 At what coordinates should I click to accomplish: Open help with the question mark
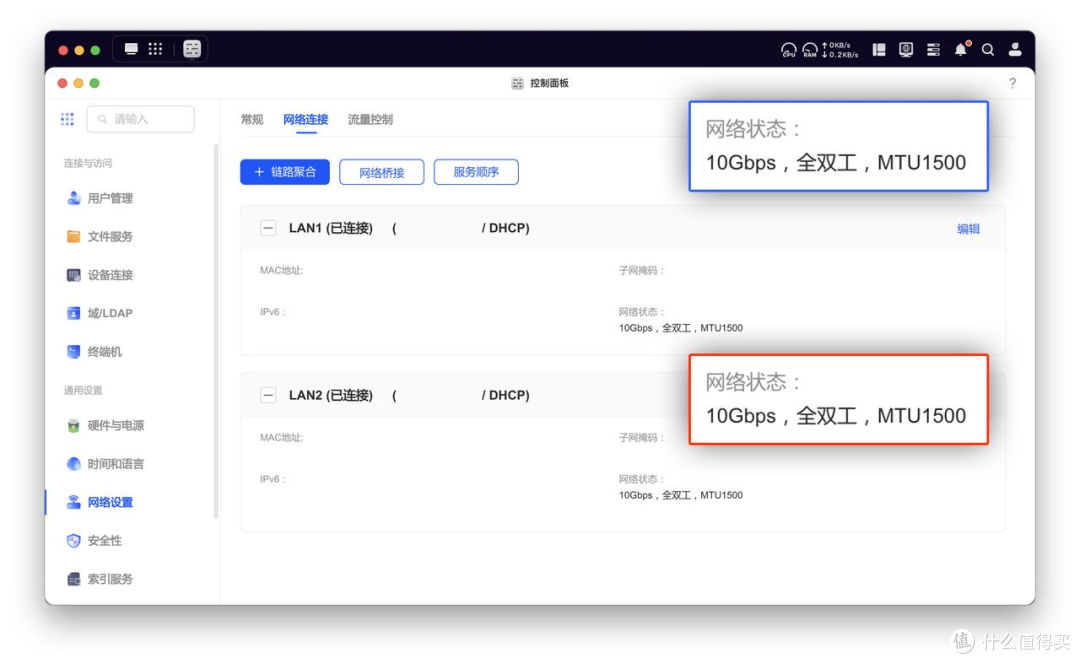(x=1012, y=83)
